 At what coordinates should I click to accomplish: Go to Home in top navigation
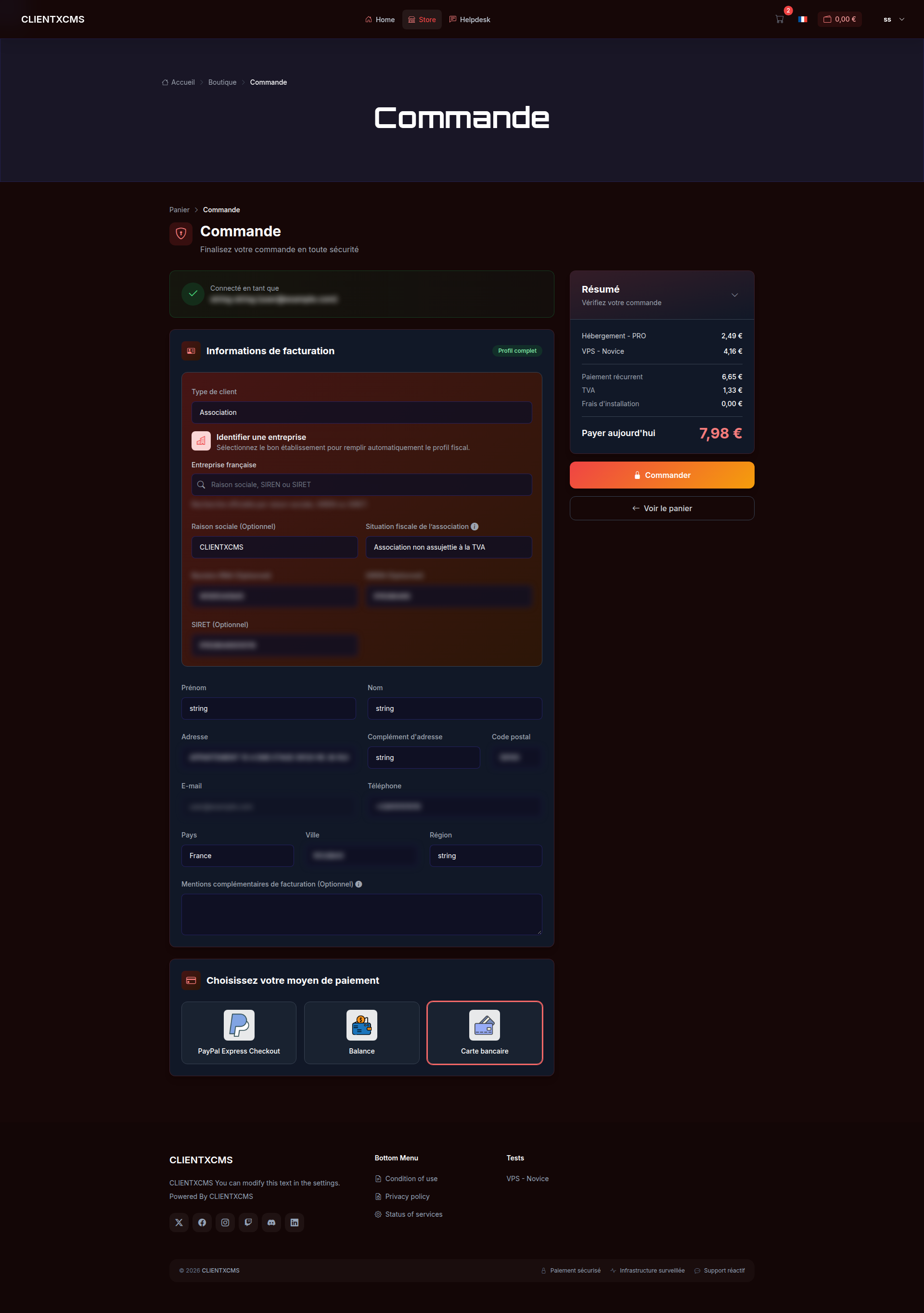[380, 19]
